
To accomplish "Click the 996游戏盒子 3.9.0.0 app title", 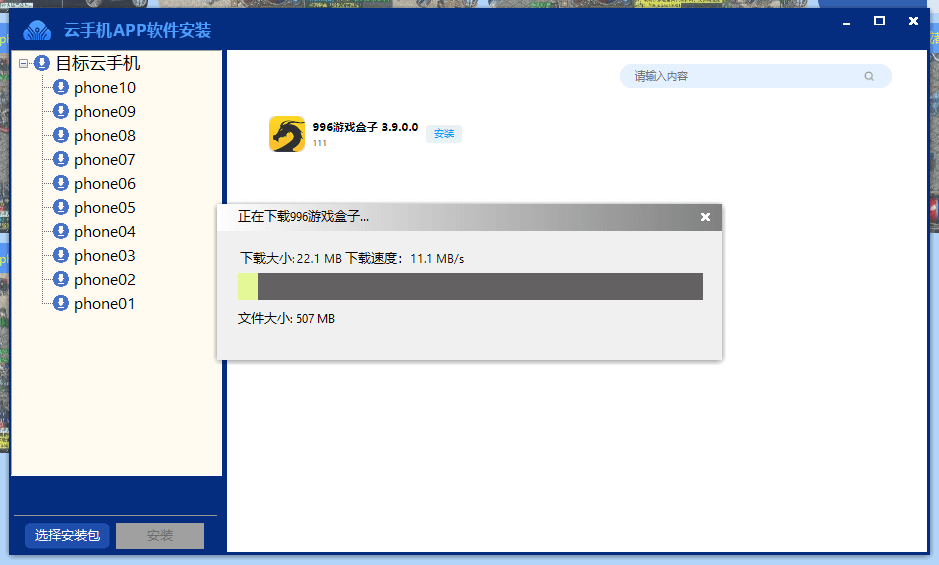I will click(365, 127).
